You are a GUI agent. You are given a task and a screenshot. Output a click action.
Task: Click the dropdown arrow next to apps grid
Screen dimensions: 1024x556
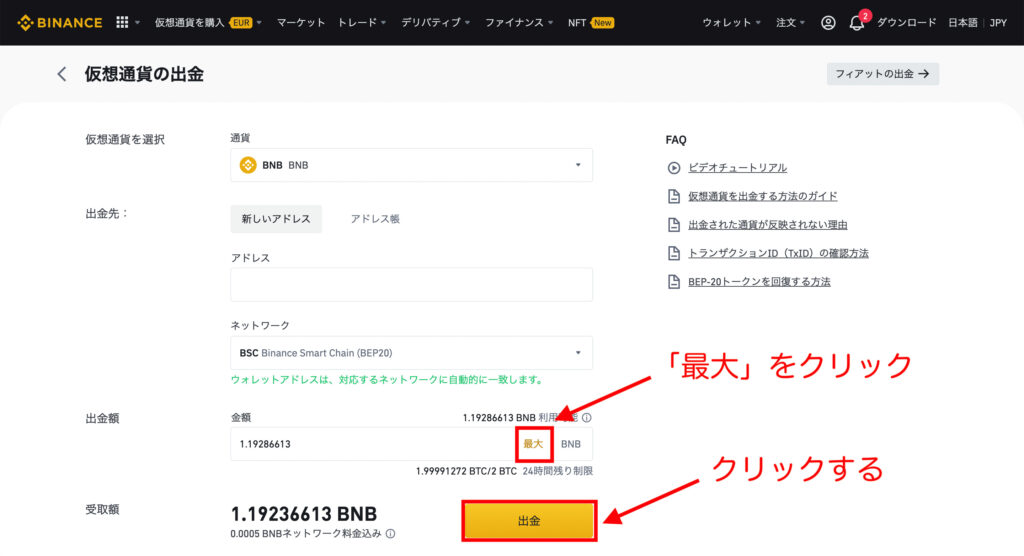(137, 23)
